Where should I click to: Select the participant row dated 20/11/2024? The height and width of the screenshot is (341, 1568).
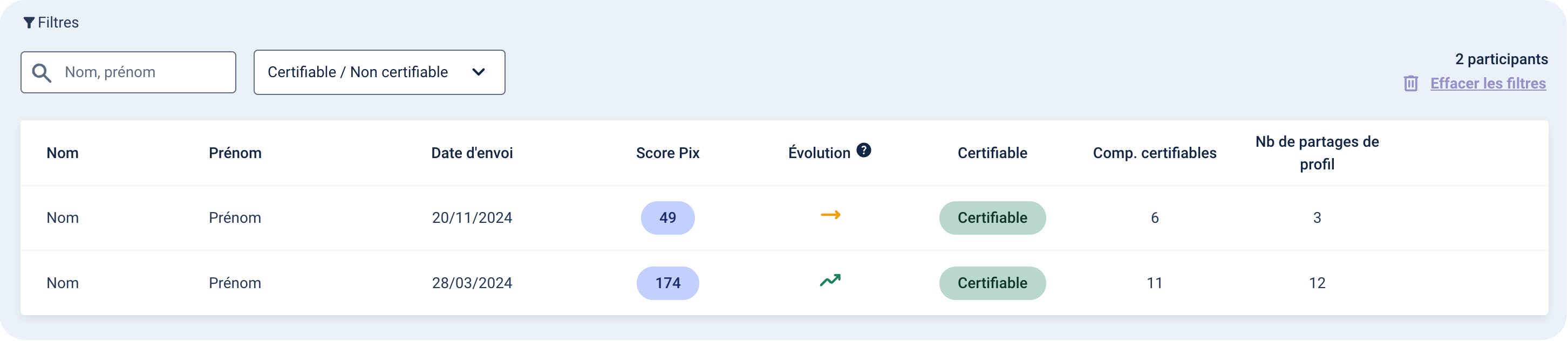click(x=784, y=218)
